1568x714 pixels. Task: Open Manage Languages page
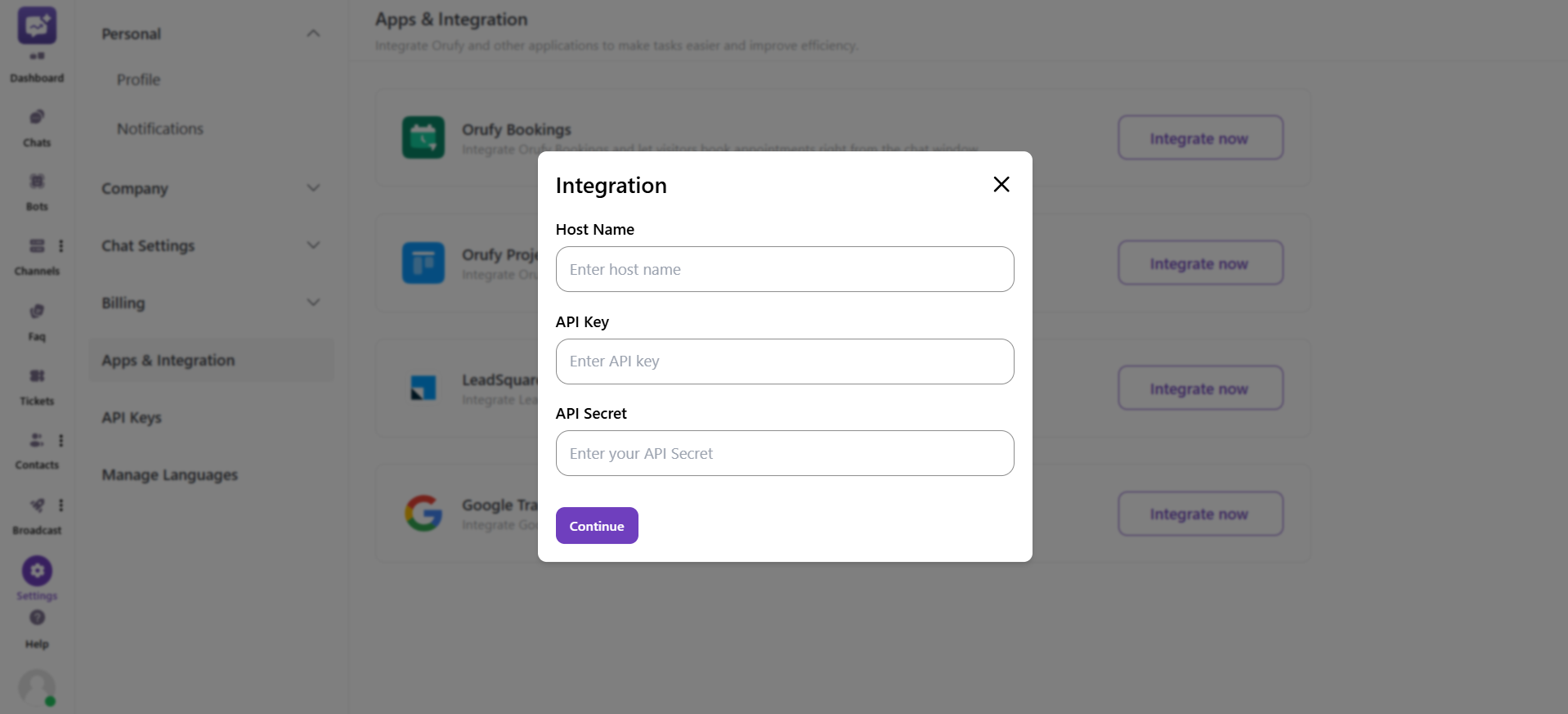click(x=170, y=474)
